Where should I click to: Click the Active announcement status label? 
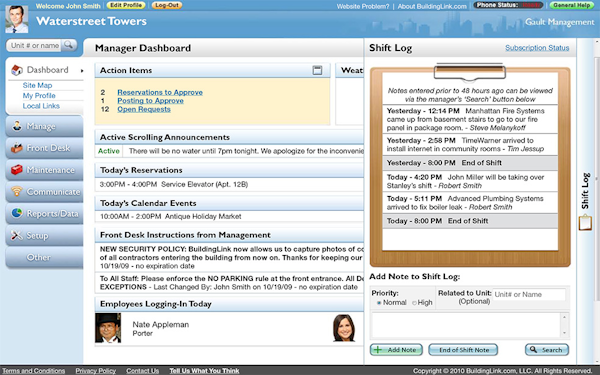click(109, 151)
